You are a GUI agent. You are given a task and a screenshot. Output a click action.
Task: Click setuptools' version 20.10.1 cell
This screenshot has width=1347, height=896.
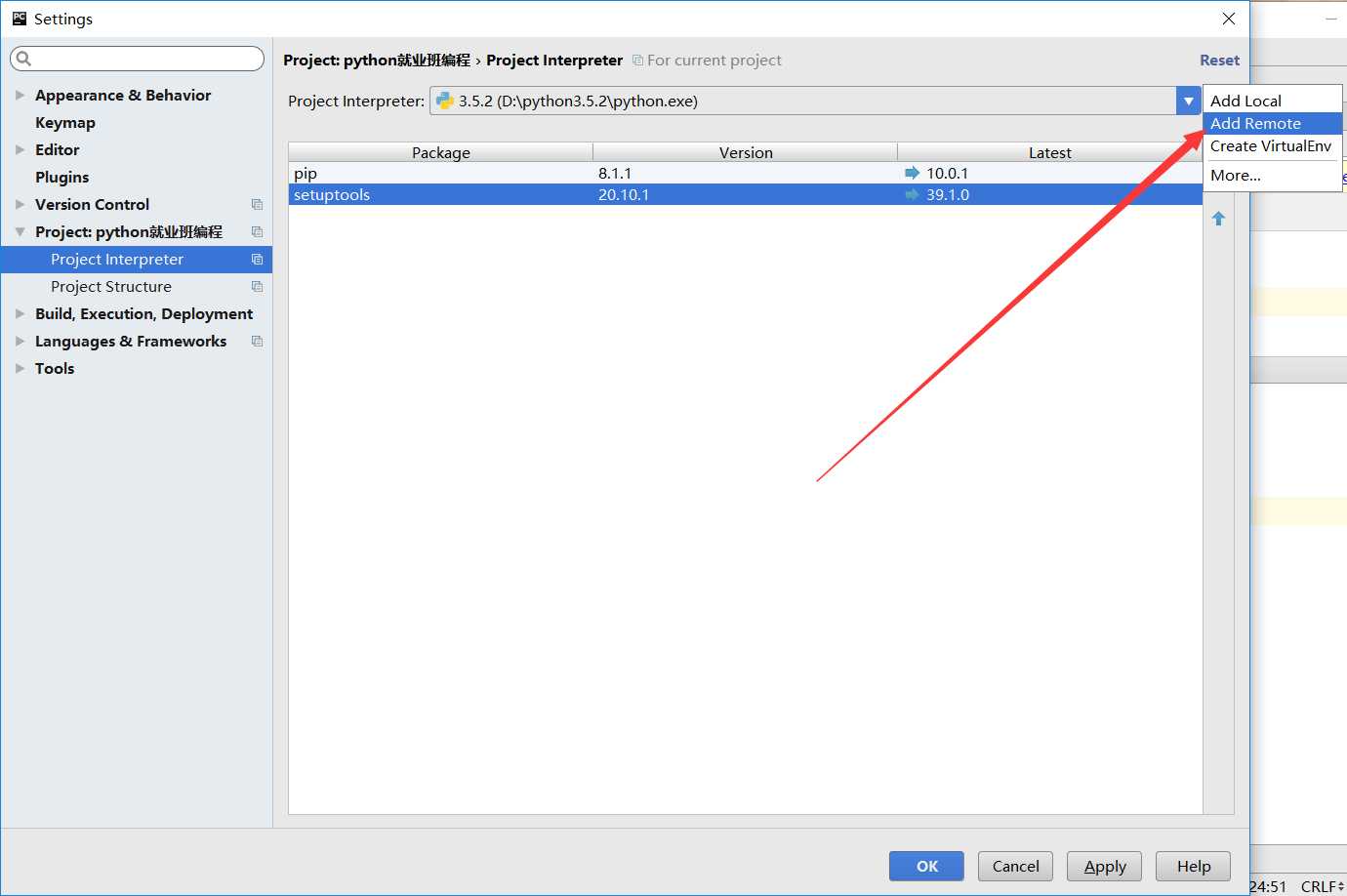[x=624, y=194]
